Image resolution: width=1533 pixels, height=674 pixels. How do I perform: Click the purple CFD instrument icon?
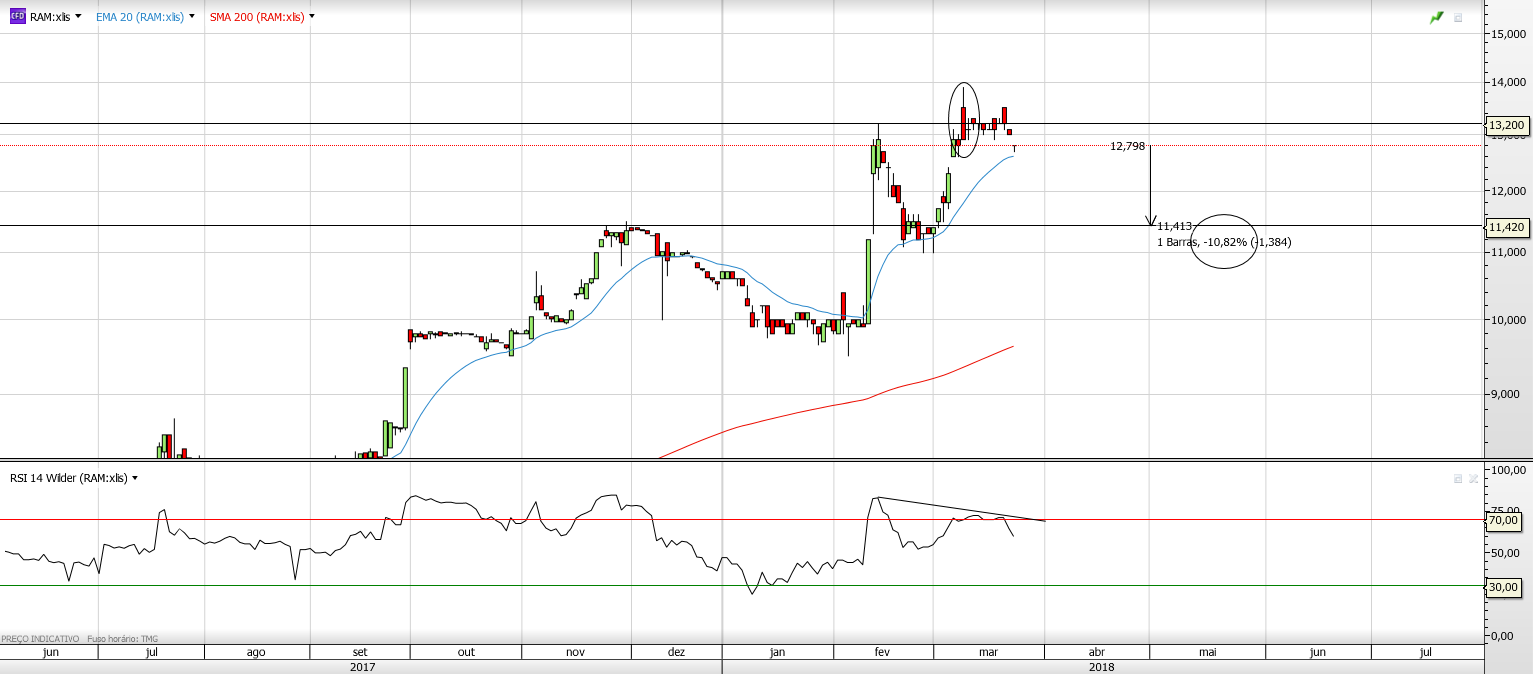(17, 17)
